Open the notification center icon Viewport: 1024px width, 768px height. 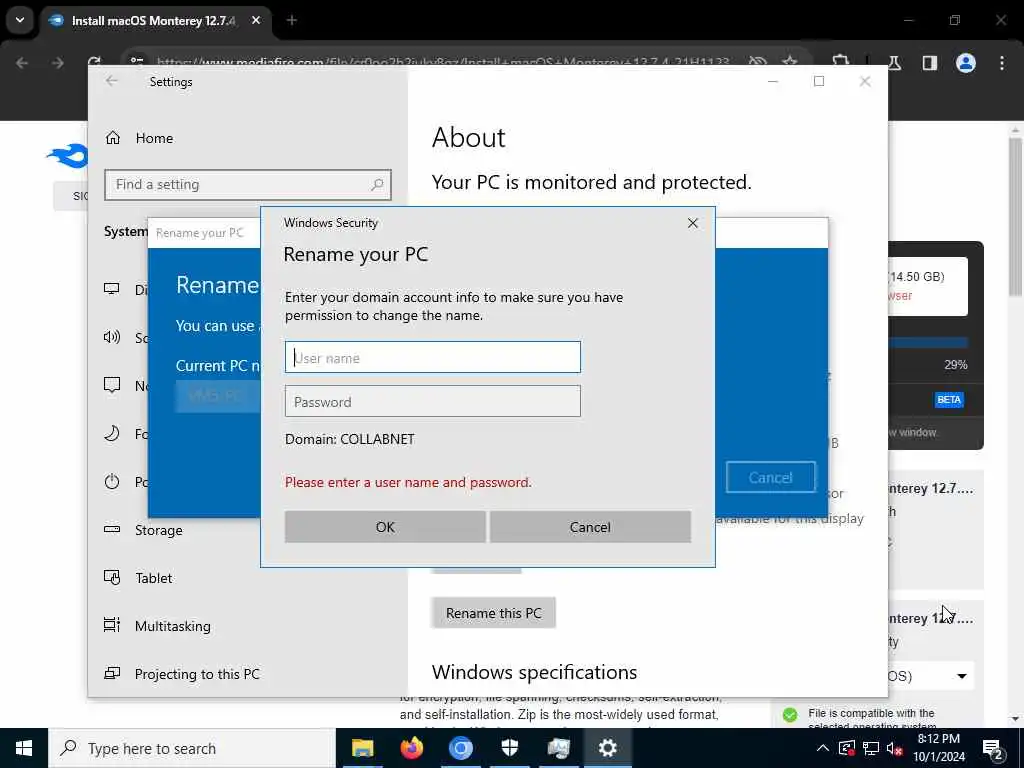[x=992, y=748]
